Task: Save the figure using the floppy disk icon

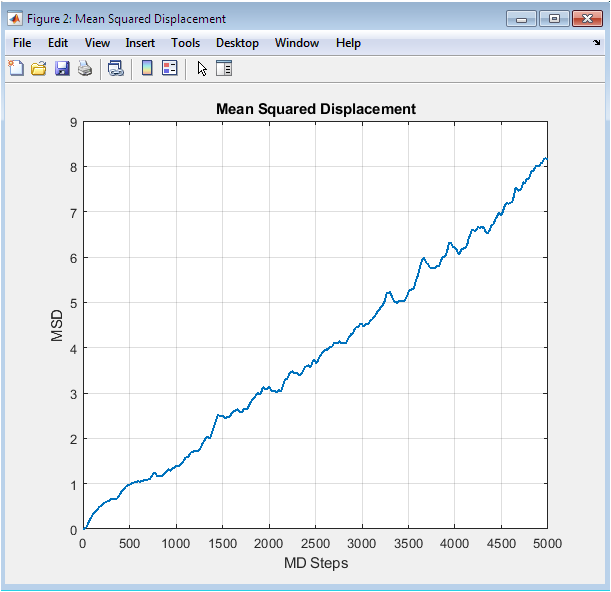Action: tap(62, 69)
